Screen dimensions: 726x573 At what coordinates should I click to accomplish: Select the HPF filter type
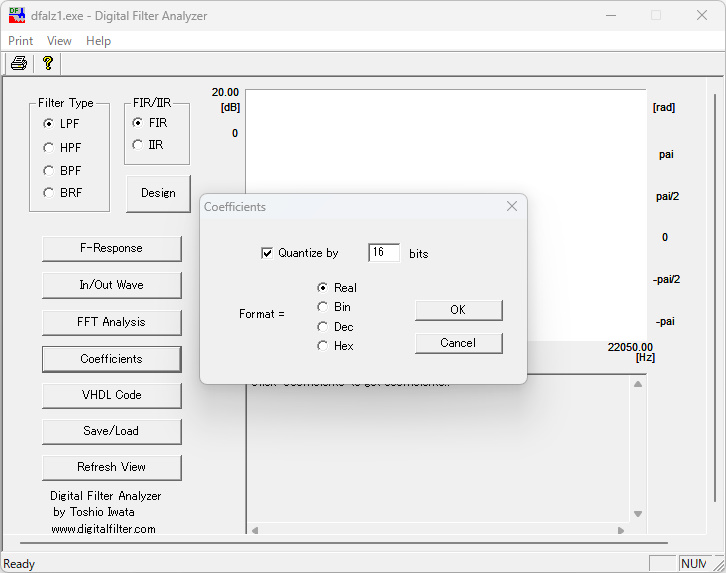(x=49, y=147)
